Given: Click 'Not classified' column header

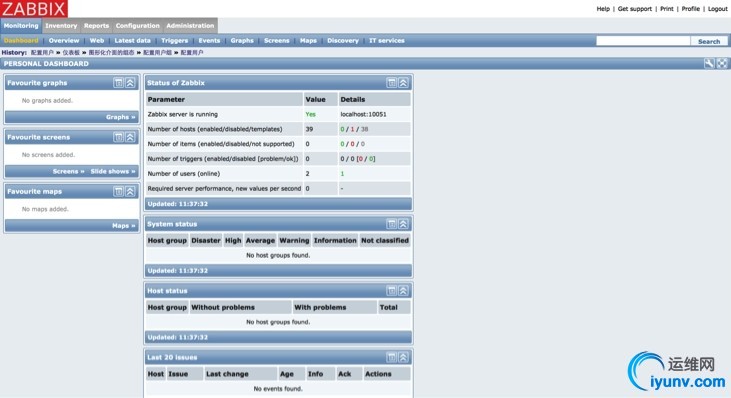Looking at the screenshot, I should tap(385, 240).
